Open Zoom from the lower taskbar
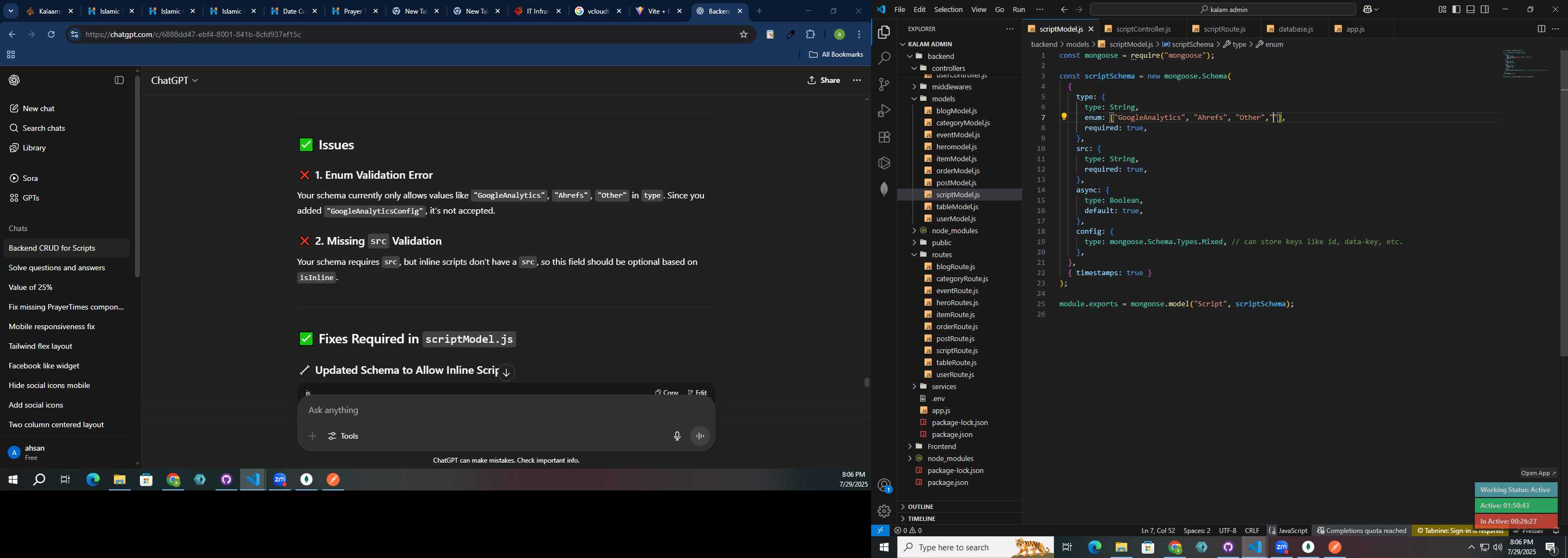Image resolution: width=1568 pixels, height=558 pixels. [x=1281, y=548]
